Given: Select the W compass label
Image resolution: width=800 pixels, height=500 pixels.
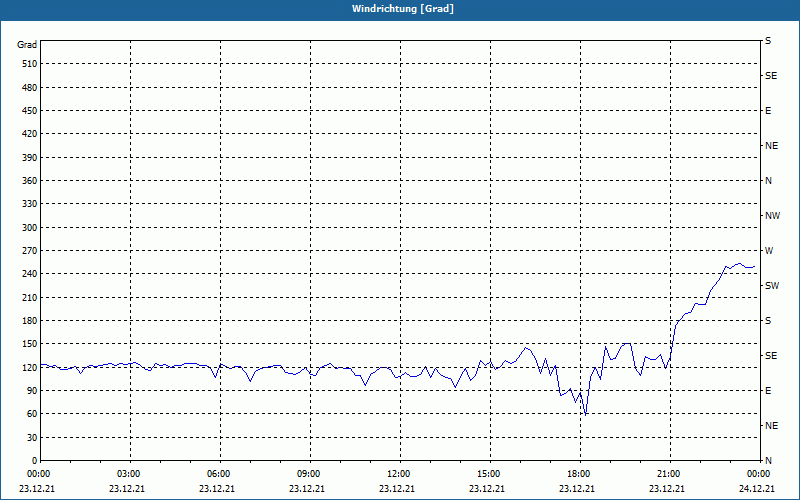Looking at the screenshot, I should [x=769, y=251].
